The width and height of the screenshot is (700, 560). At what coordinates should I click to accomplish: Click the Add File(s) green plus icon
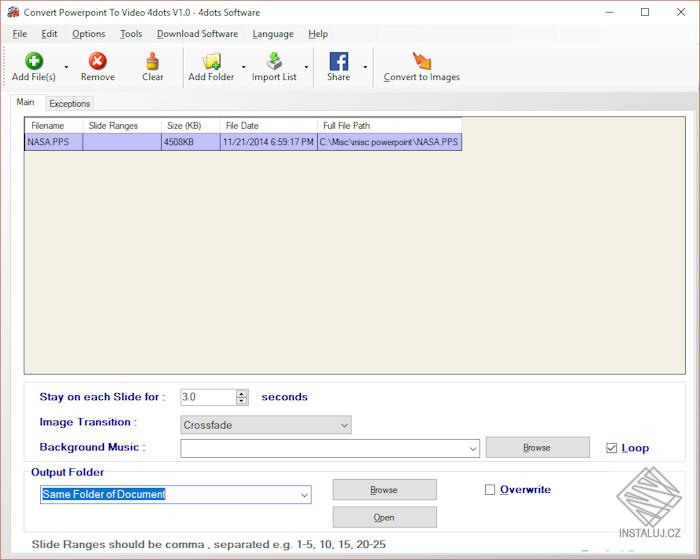click(x=34, y=61)
